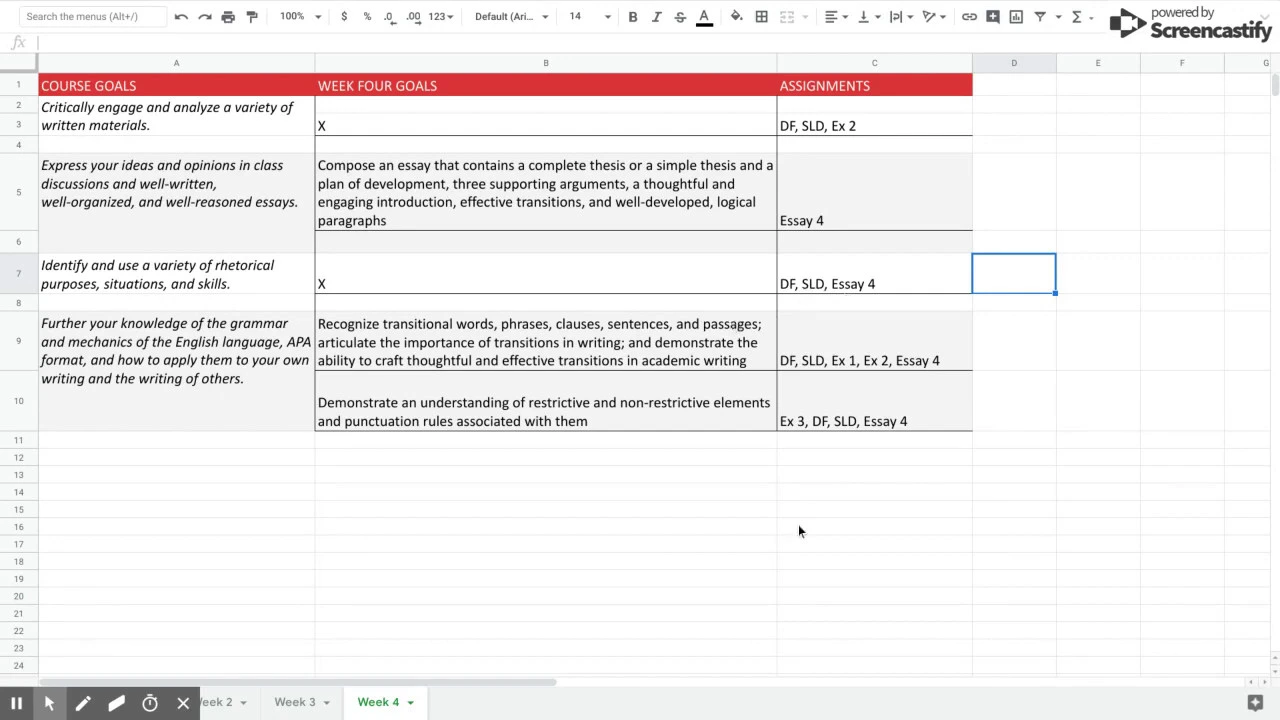Select the Critically engage and analyze cell
This screenshot has height=720, width=1280.
[x=177, y=116]
